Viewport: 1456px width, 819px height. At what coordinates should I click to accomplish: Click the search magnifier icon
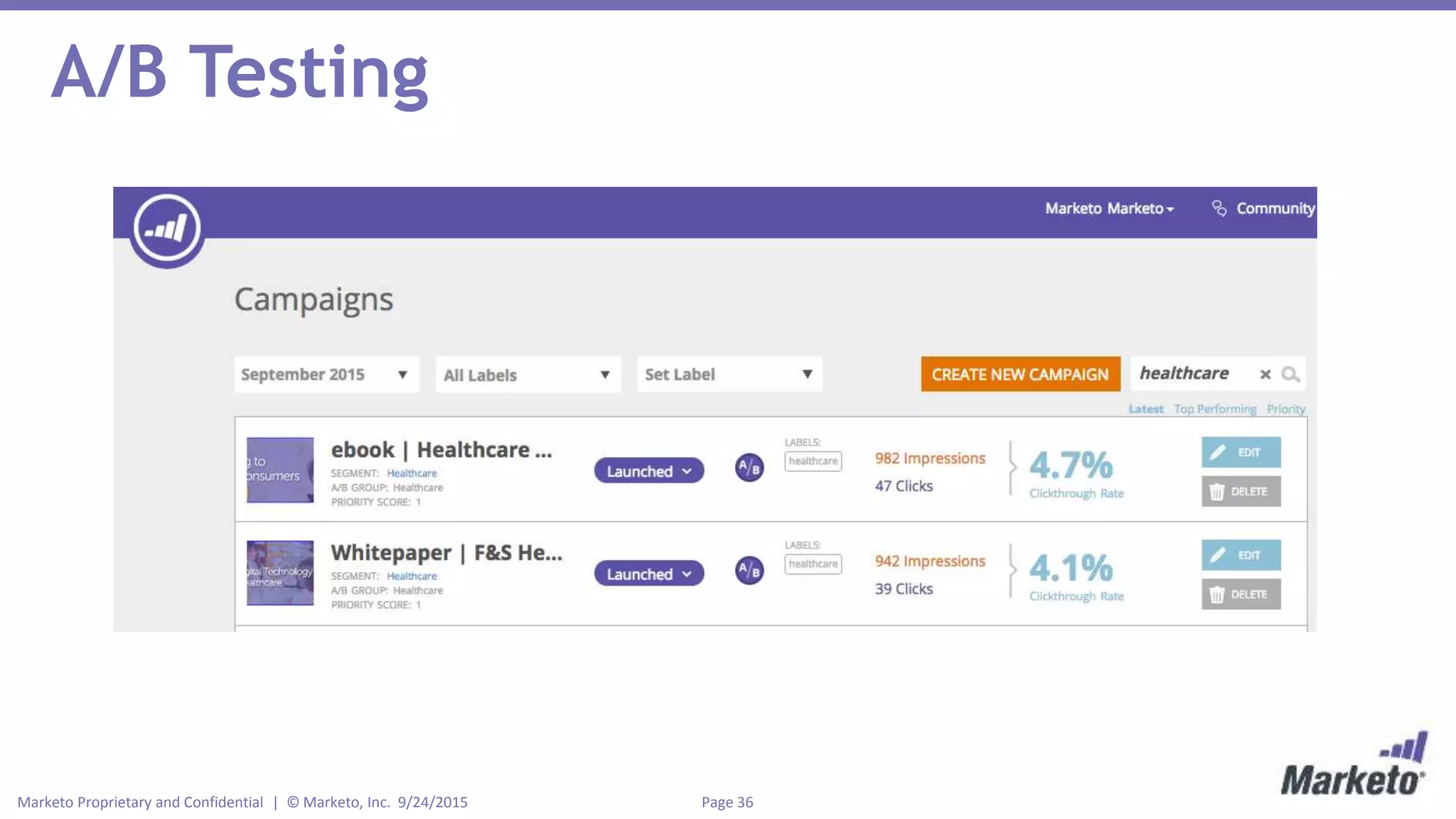click(x=1290, y=375)
